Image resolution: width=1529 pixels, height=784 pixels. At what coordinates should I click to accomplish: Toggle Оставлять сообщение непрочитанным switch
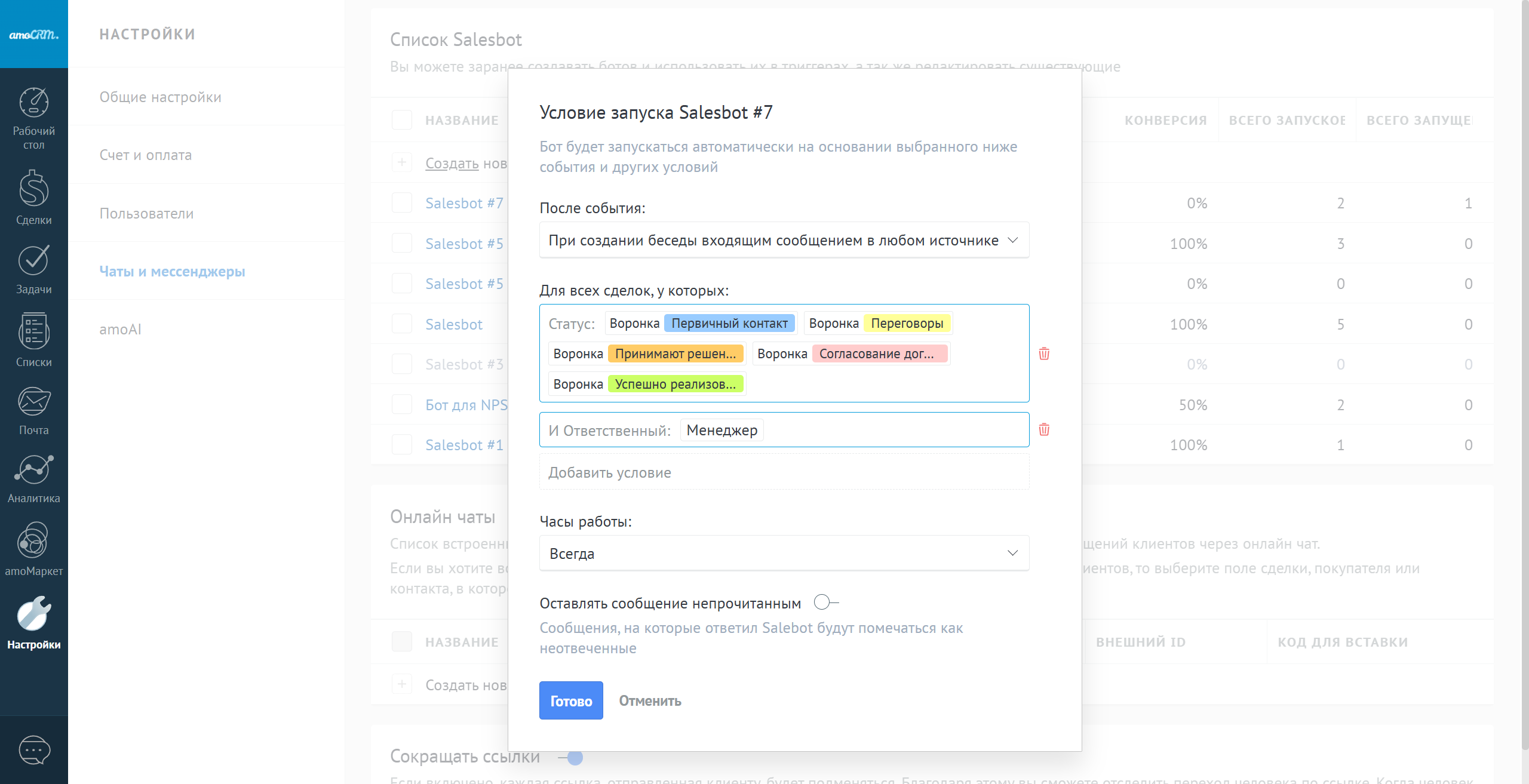[x=826, y=602]
